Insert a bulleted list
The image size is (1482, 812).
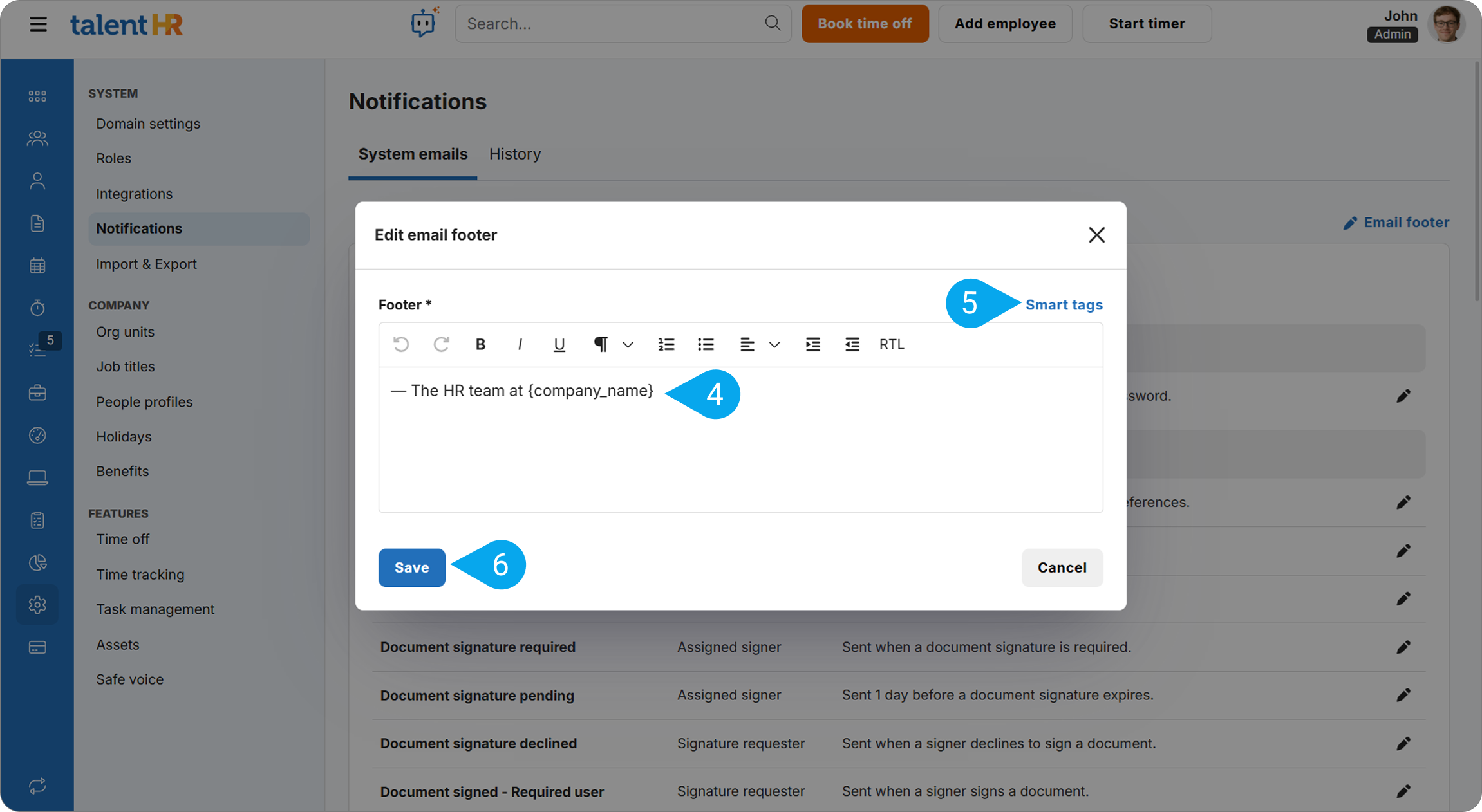[706, 344]
